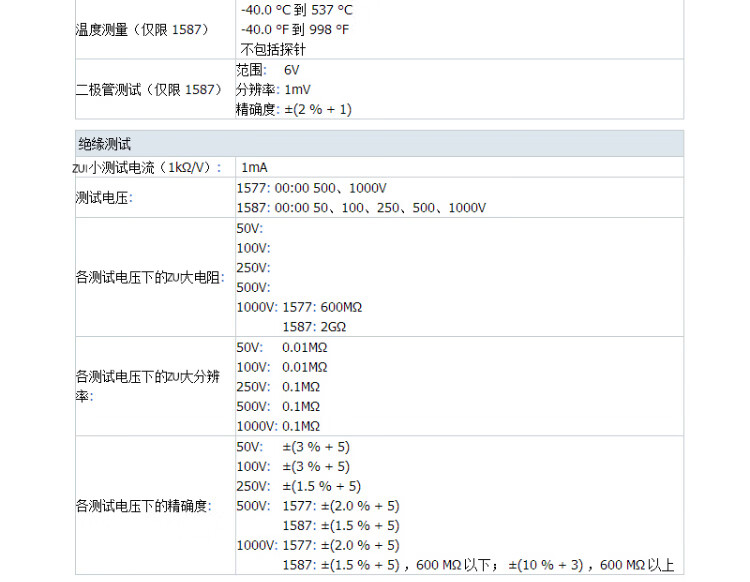Click 100V: in the resistance row
The width and height of the screenshot is (750, 582).
point(254,248)
